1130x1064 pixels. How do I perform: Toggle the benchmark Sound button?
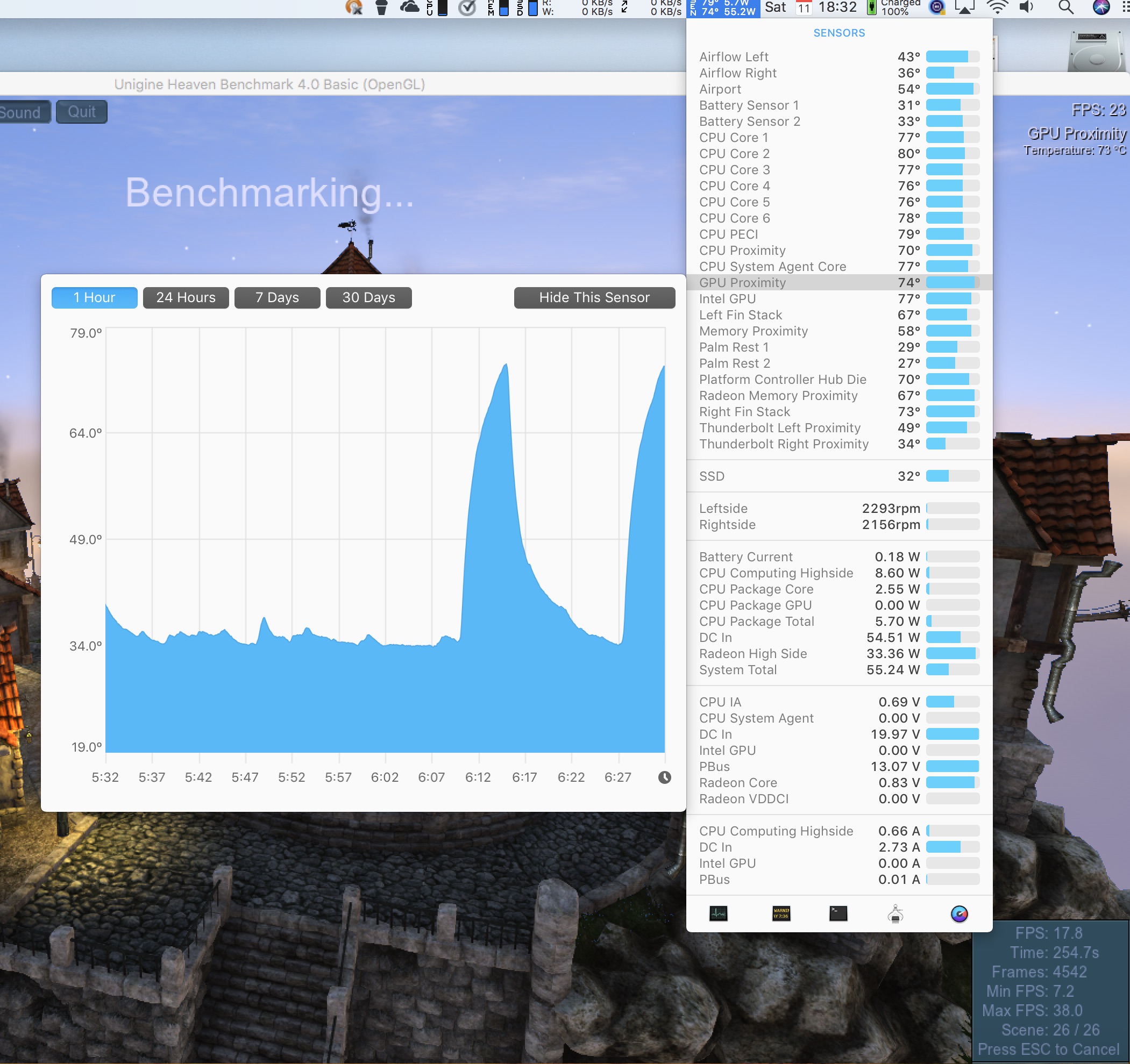(22, 112)
